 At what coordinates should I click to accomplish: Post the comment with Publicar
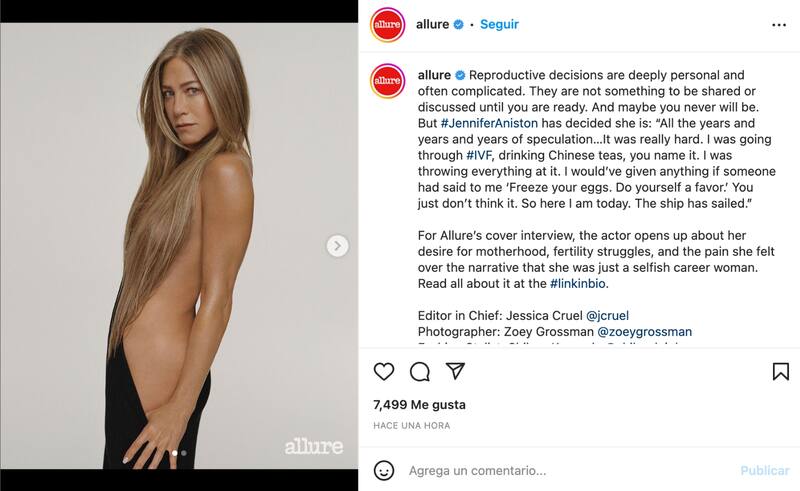point(764,470)
